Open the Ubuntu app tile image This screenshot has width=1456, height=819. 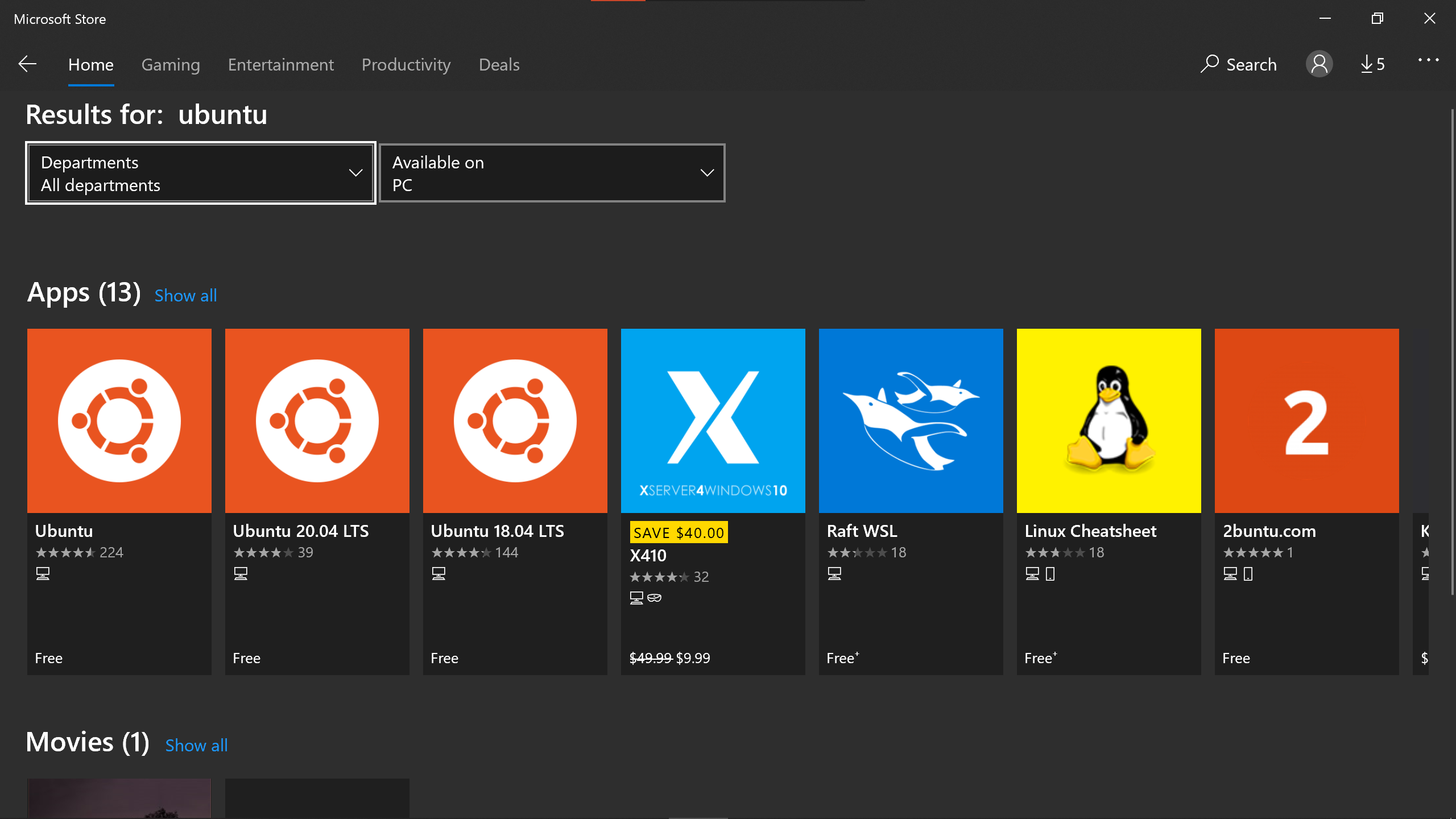[x=119, y=421]
